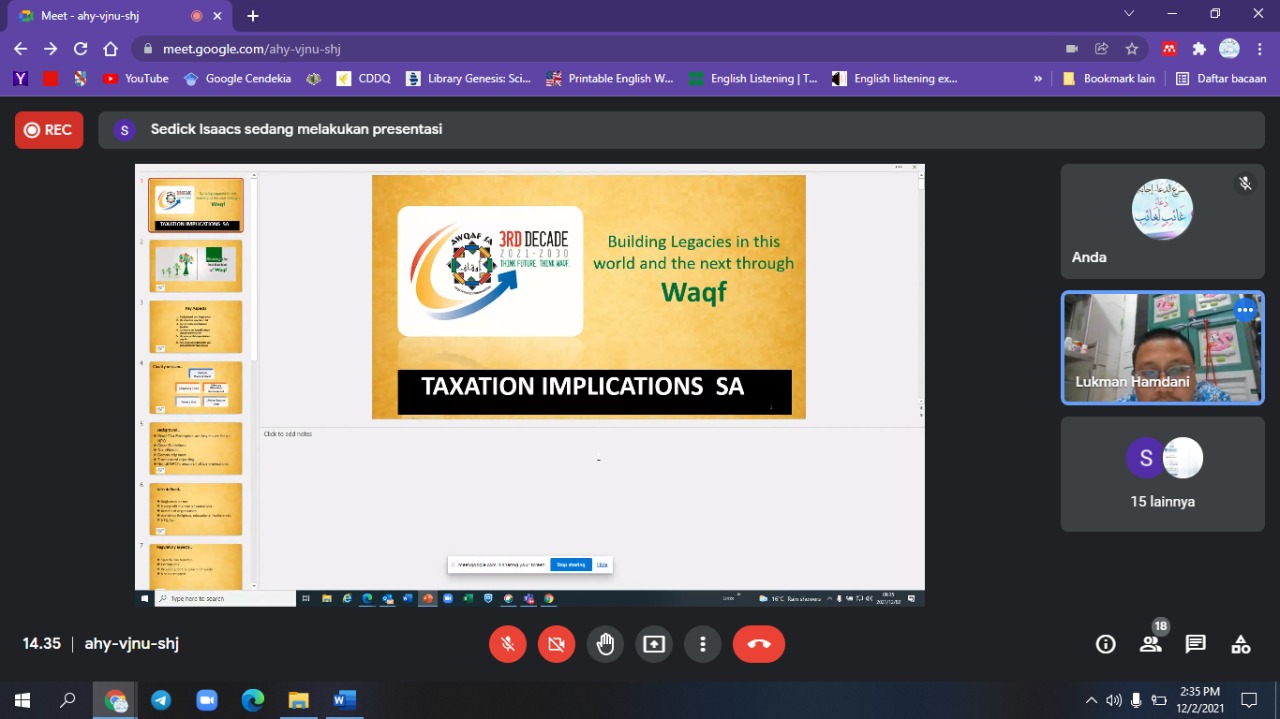1280x719 pixels.
Task: Open Microsoft Edge from the taskbar
Action: pos(253,700)
